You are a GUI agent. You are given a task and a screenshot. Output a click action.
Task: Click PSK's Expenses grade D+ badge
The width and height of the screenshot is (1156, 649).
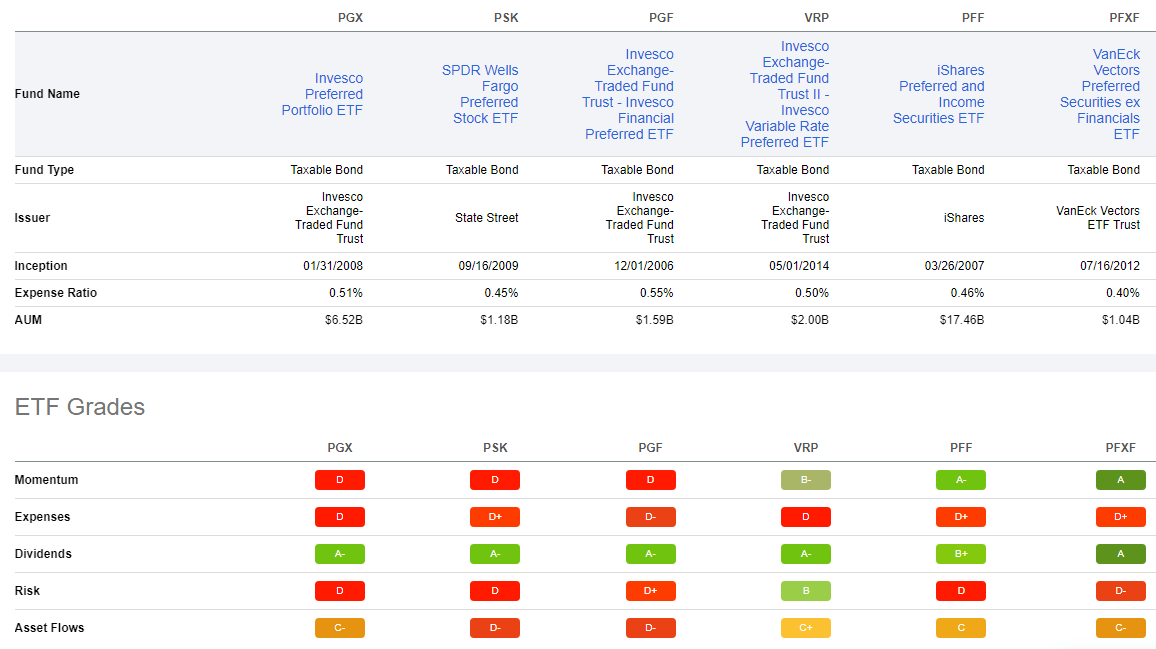(495, 517)
